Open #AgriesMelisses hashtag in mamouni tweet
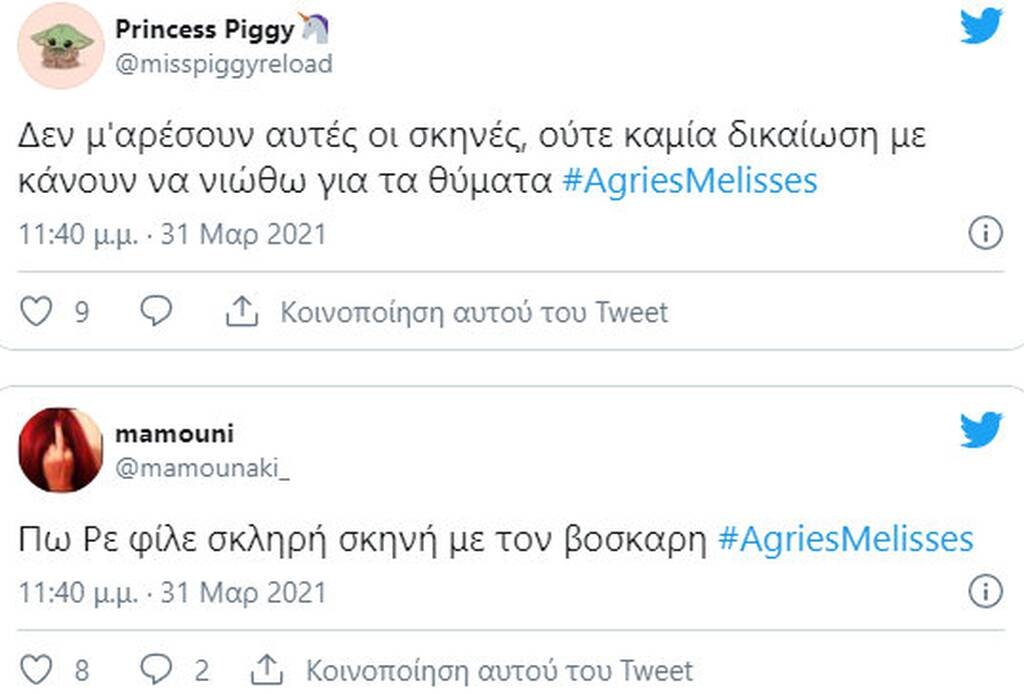Screen dimensions: 1024x694 (846, 540)
